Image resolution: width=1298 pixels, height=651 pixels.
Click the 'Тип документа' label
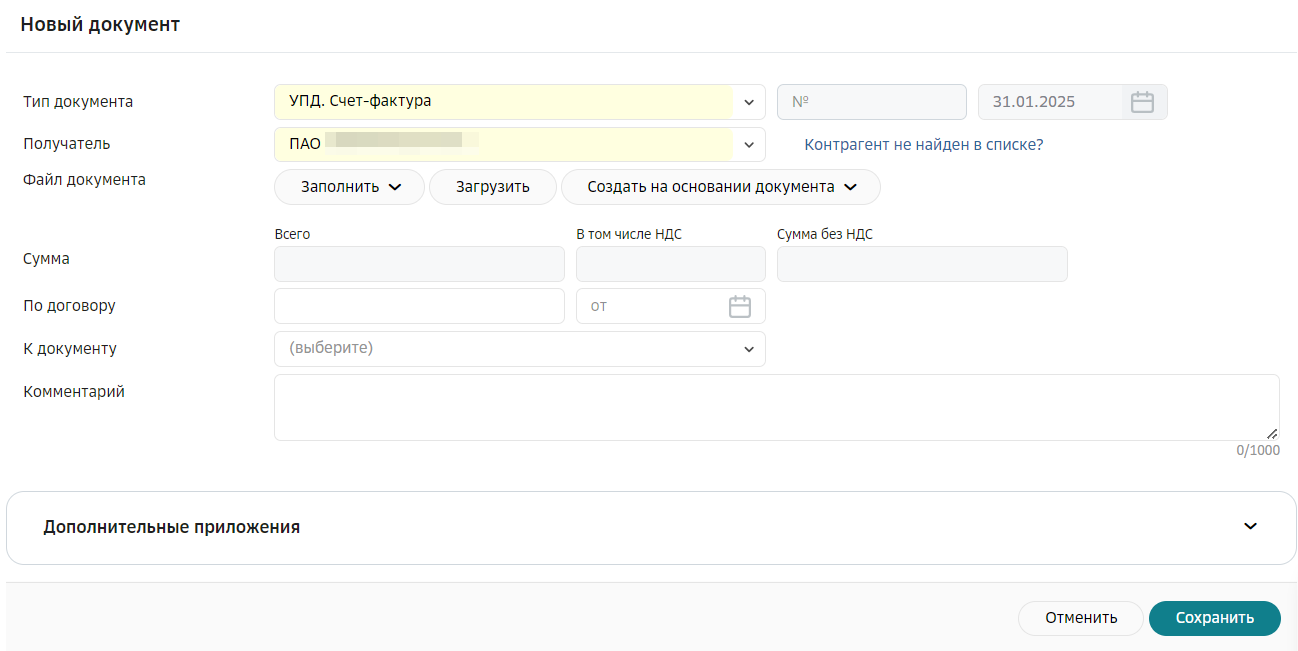click(78, 102)
